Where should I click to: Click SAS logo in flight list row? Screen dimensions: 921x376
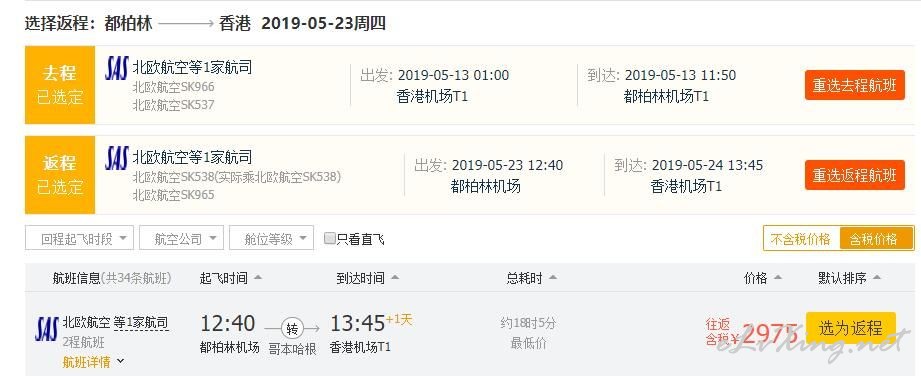pos(46,329)
